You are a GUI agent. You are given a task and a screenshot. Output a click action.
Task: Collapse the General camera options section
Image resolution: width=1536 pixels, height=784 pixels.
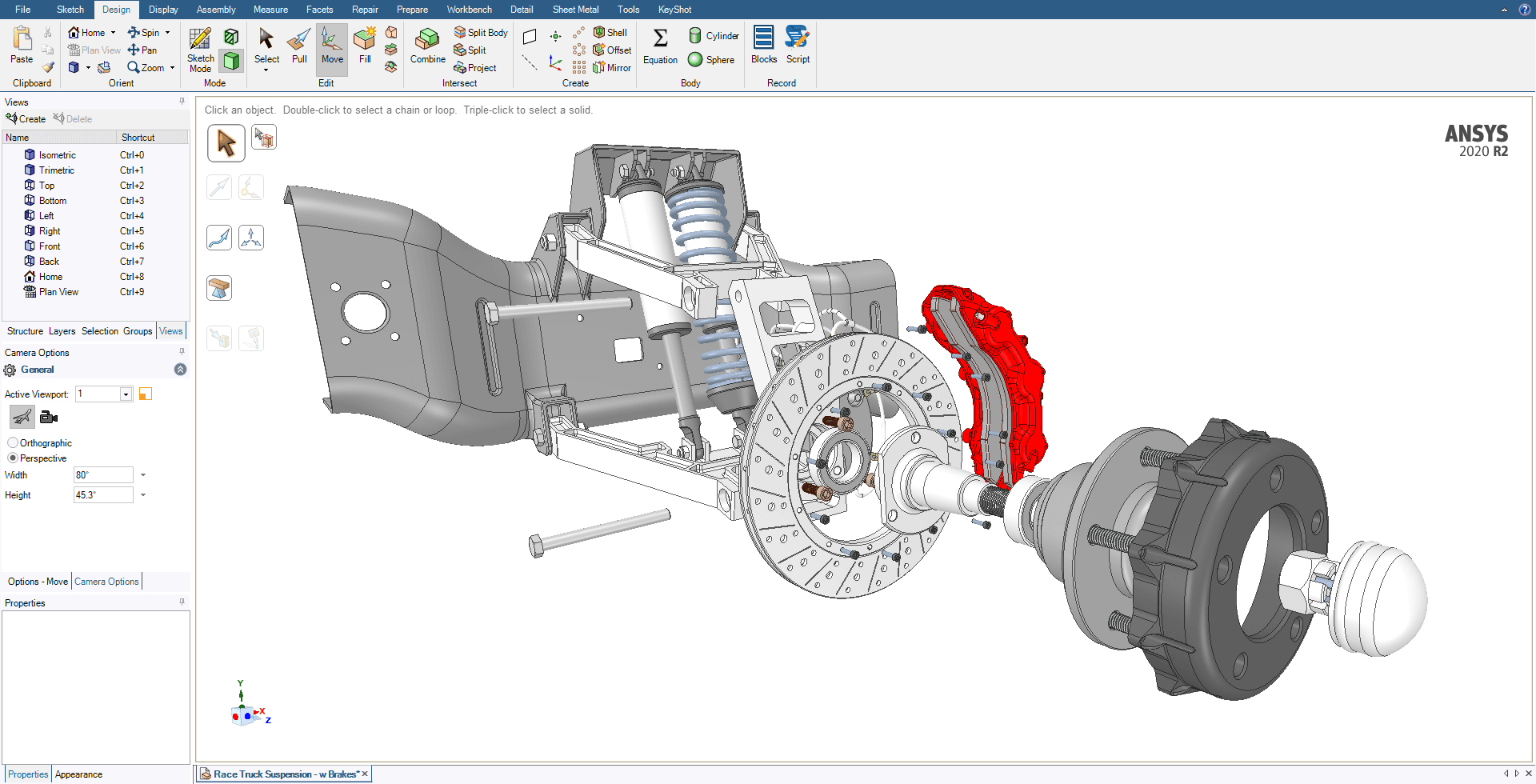point(180,369)
